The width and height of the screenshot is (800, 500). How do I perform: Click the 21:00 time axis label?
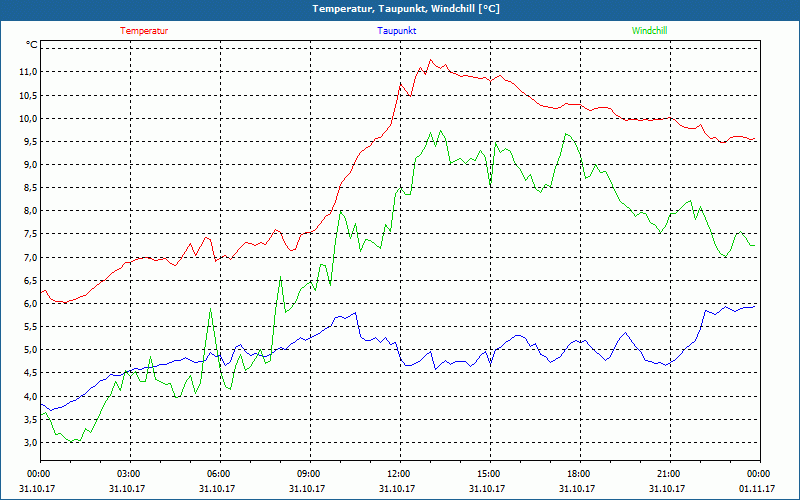point(670,474)
